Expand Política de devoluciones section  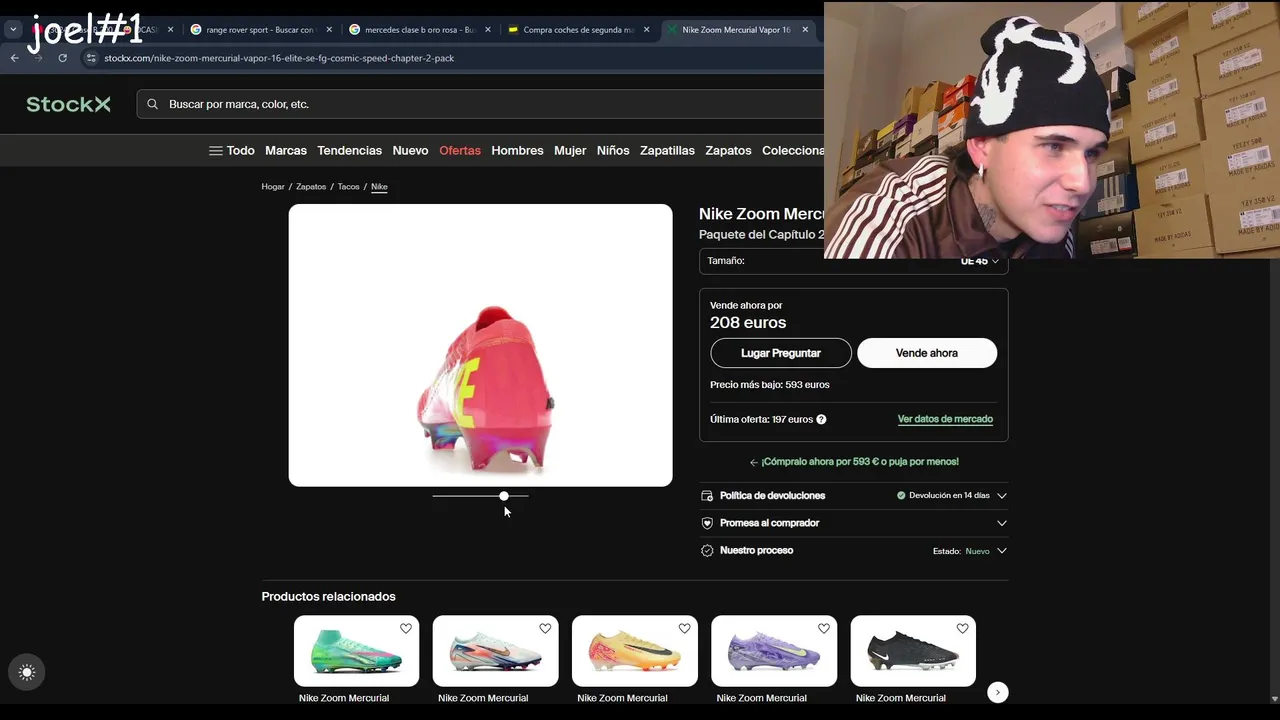click(x=853, y=496)
